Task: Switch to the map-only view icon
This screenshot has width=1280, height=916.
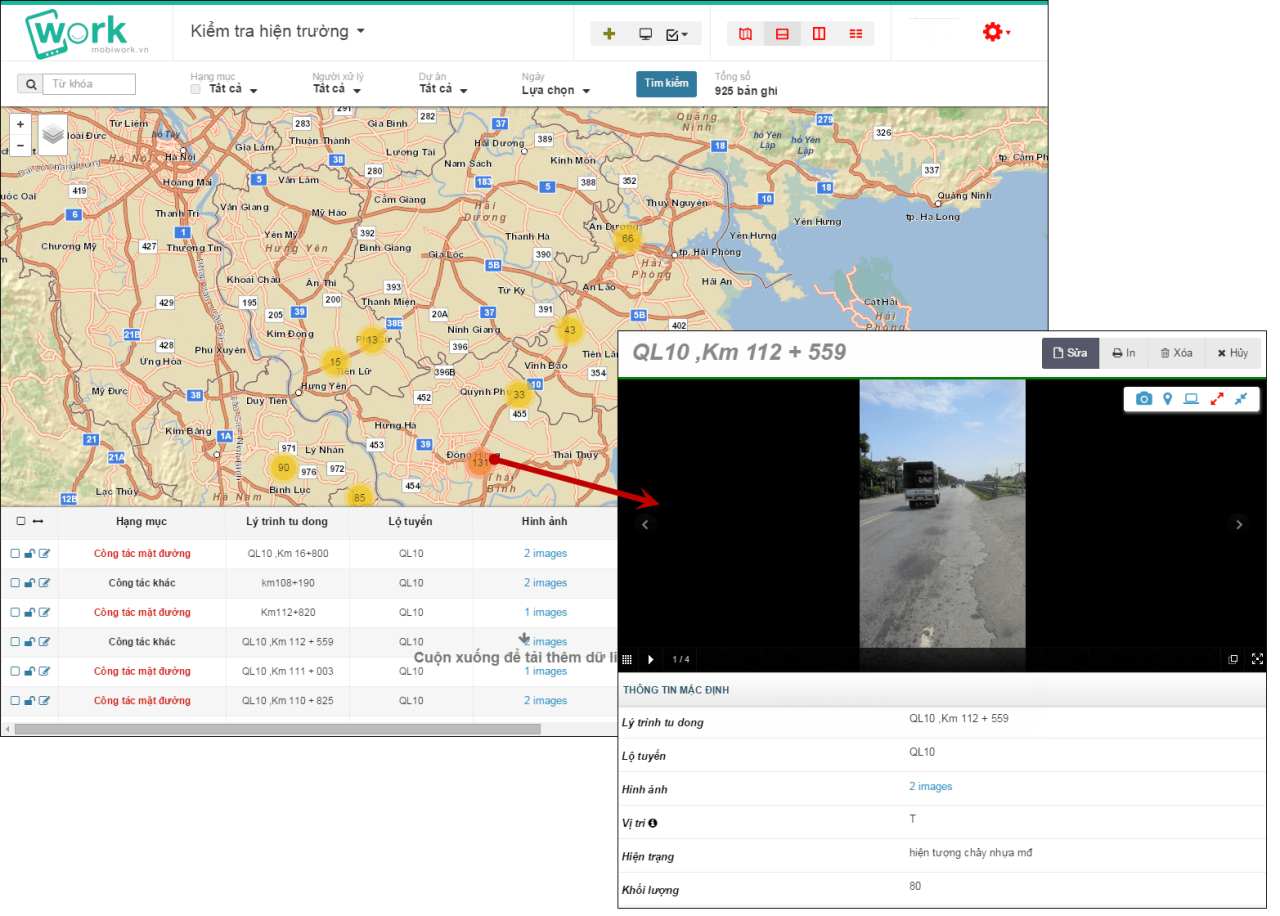Action: pyautogui.click(x=745, y=34)
